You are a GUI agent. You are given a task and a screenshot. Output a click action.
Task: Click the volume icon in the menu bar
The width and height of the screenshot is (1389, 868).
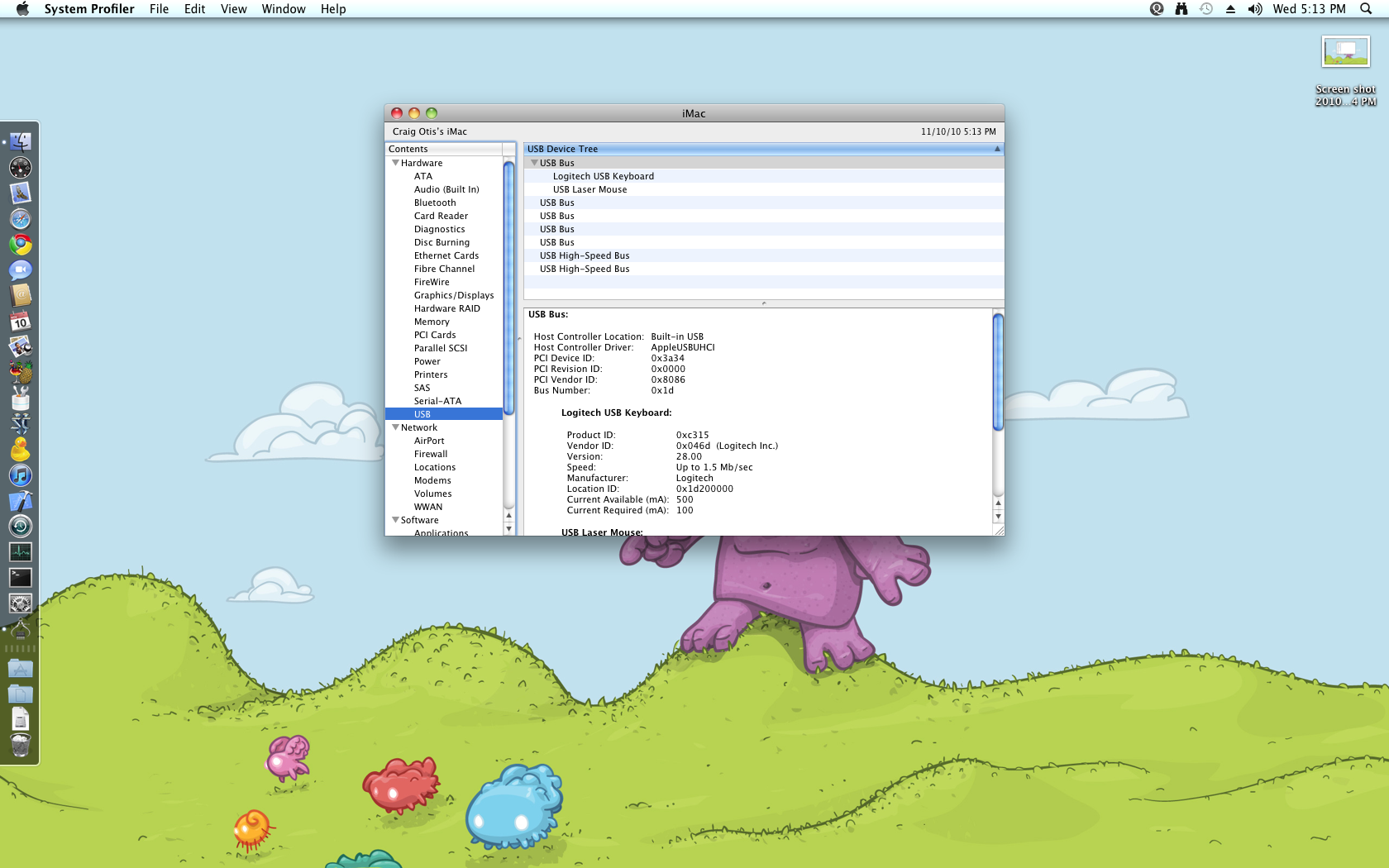coord(1255,9)
